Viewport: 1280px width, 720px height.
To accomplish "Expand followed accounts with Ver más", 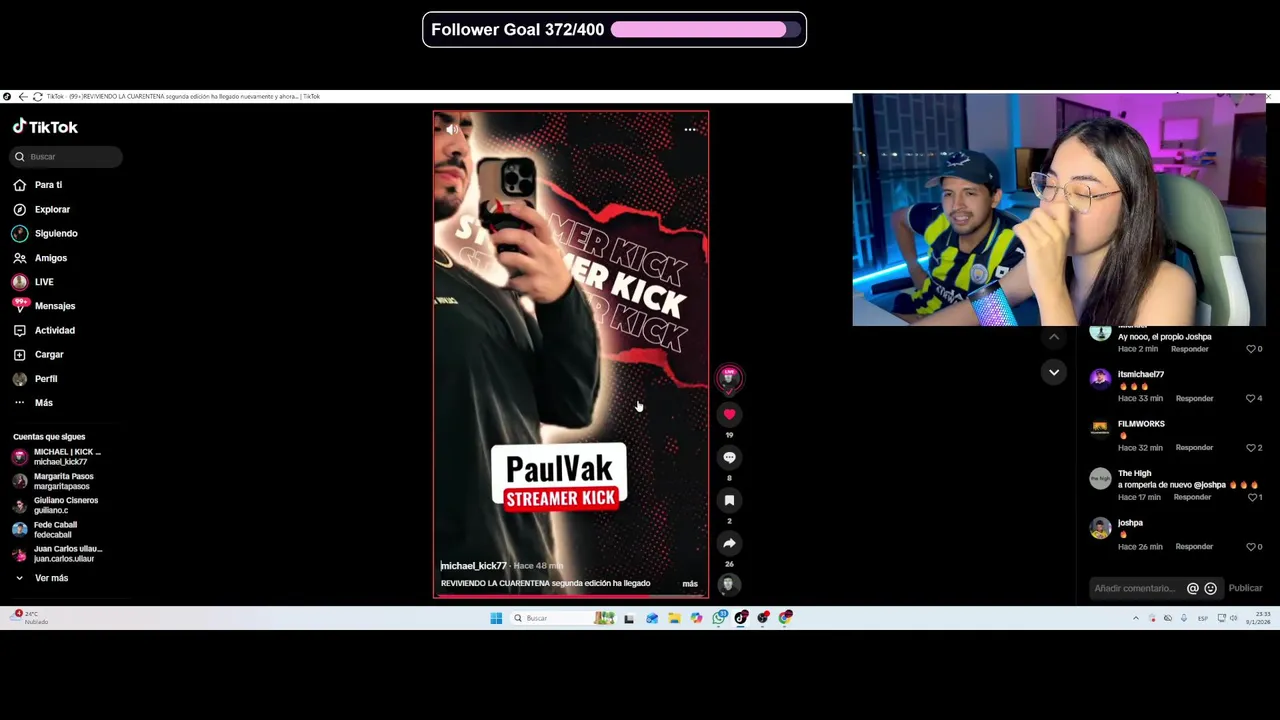I will 42,578.
